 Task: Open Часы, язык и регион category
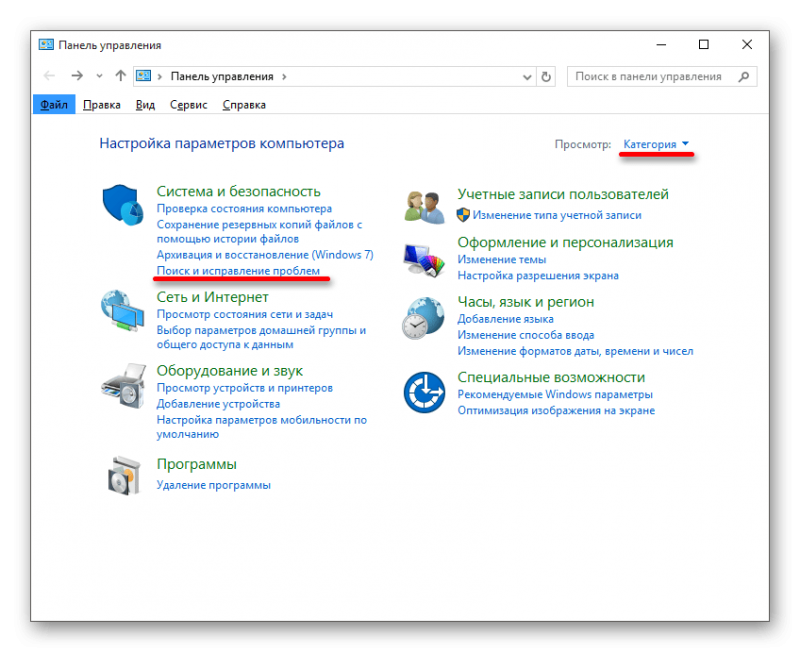[x=526, y=302]
